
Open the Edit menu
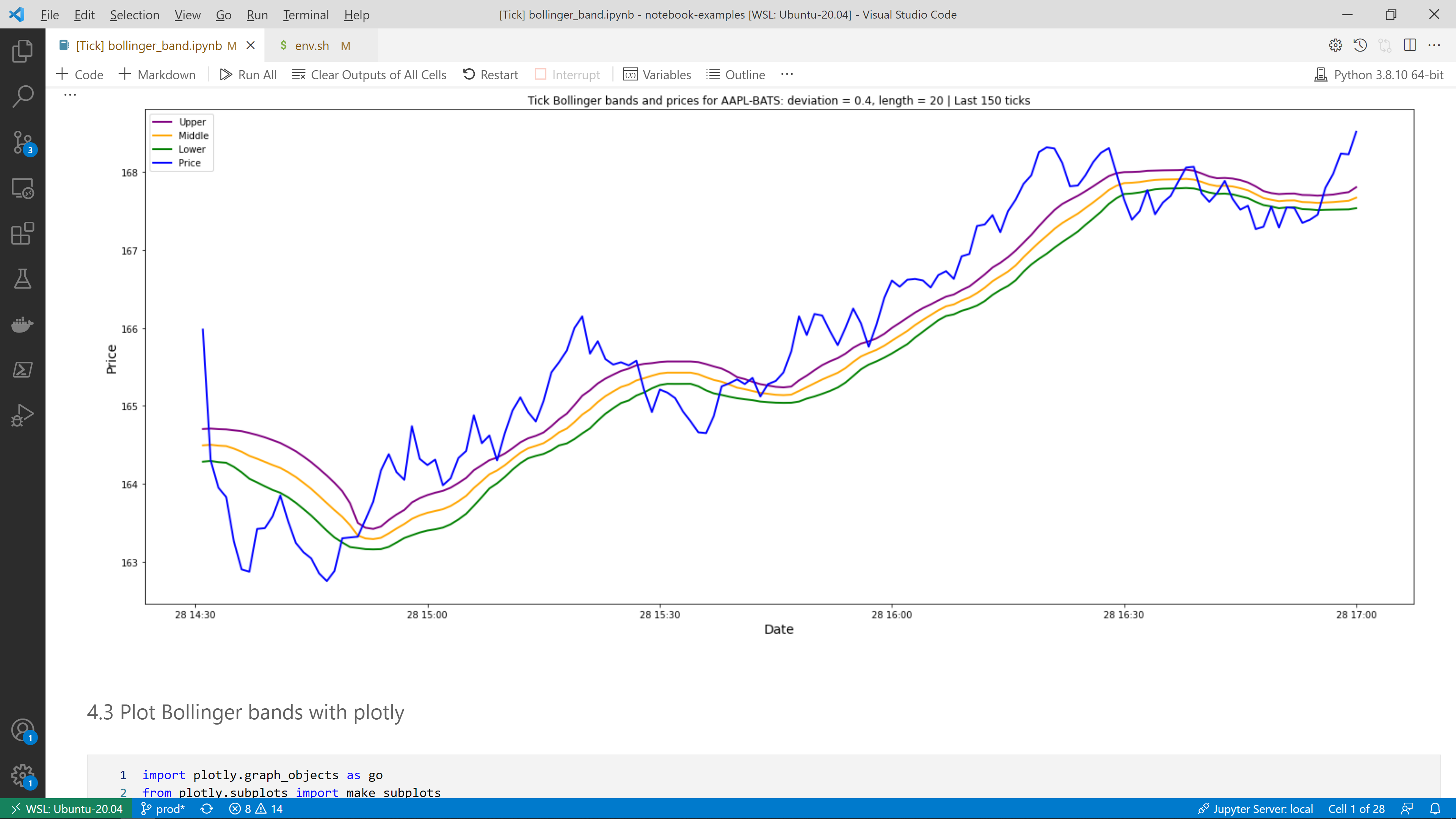click(x=84, y=15)
